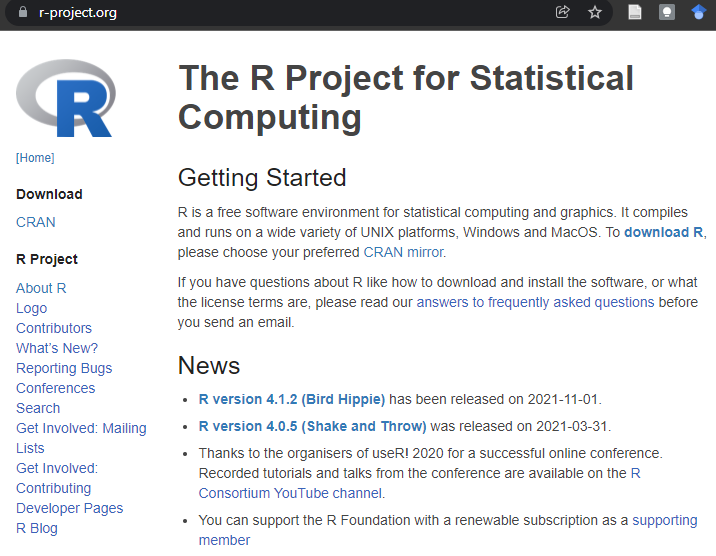Open the lightbulb extension icon
The width and height of the screenshot is (716, 556).
point(666,12)
